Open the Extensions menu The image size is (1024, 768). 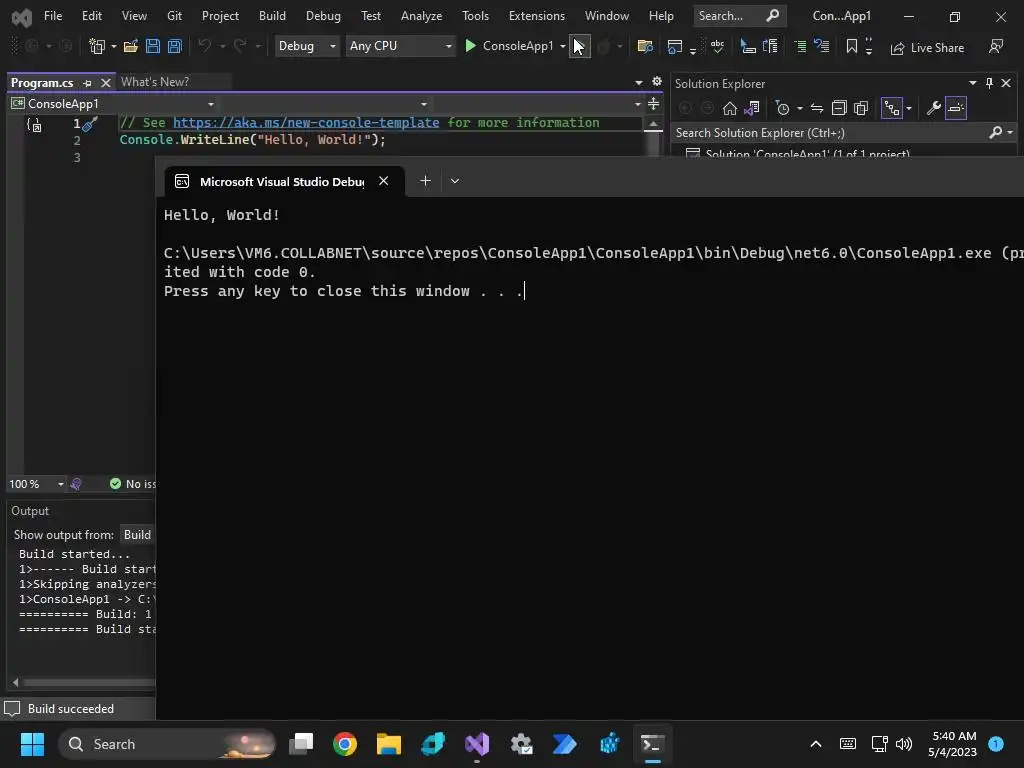pyautogui.click(x=537, y=16)
